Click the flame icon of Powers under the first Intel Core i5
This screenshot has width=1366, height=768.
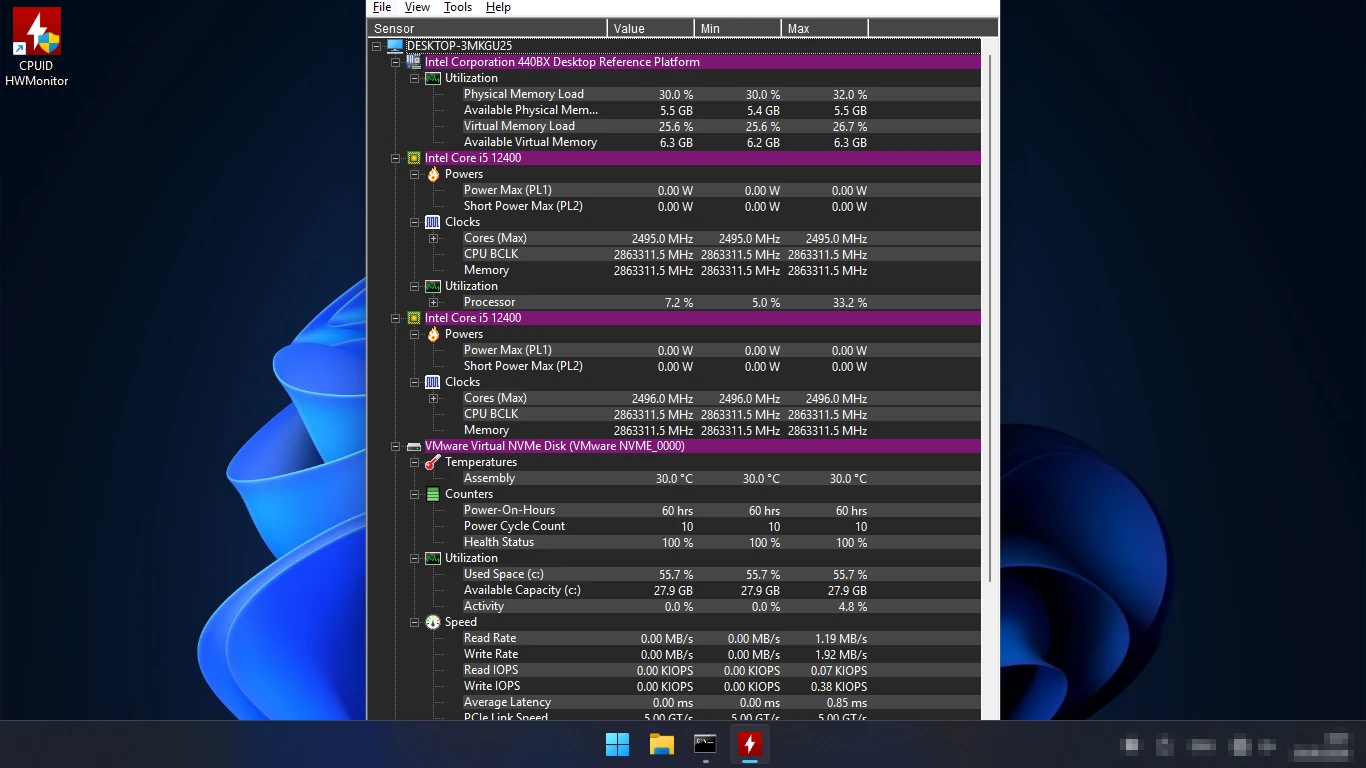tap(433, 174)
